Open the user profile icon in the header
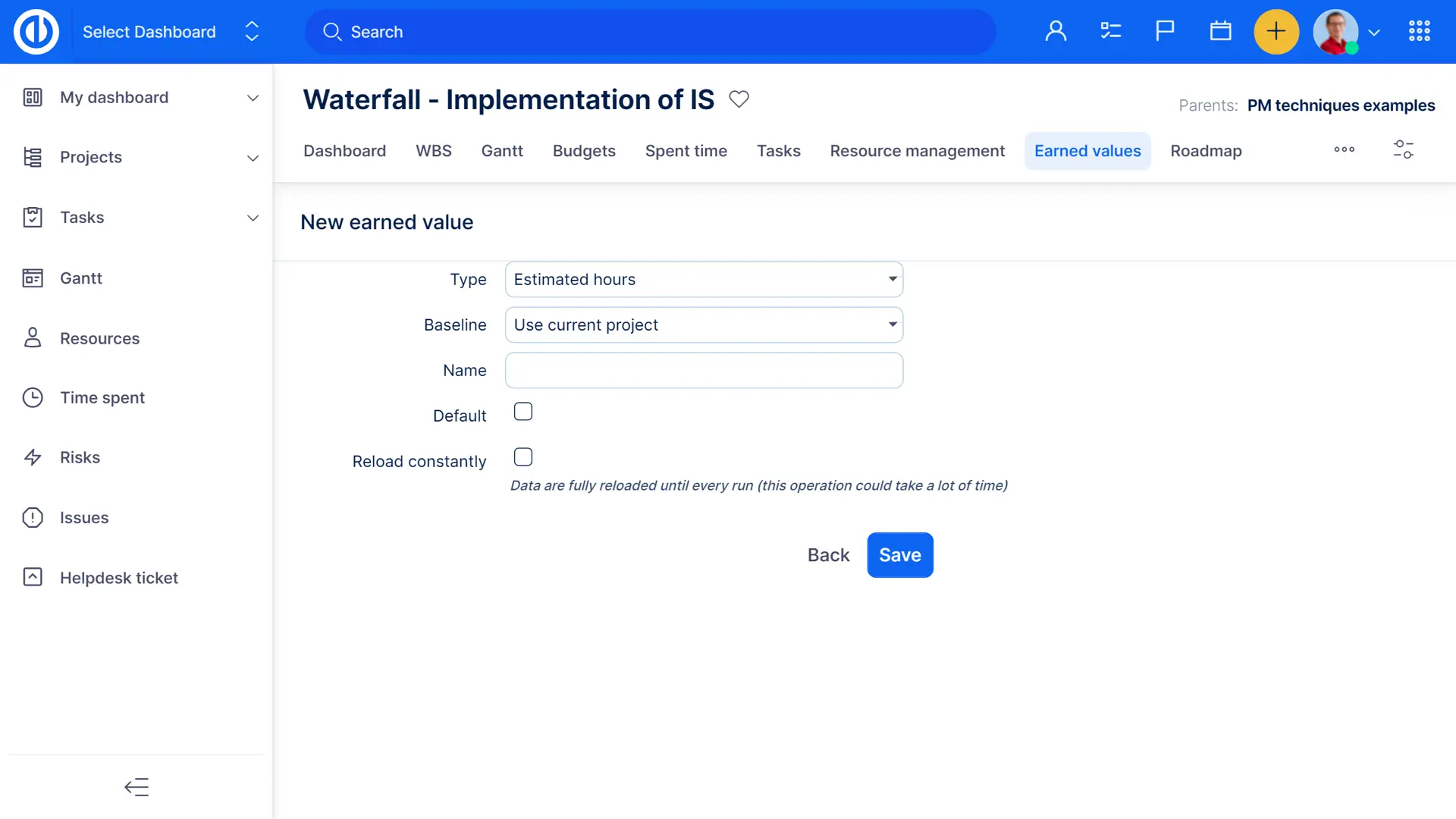 (x=1056, y=32)
